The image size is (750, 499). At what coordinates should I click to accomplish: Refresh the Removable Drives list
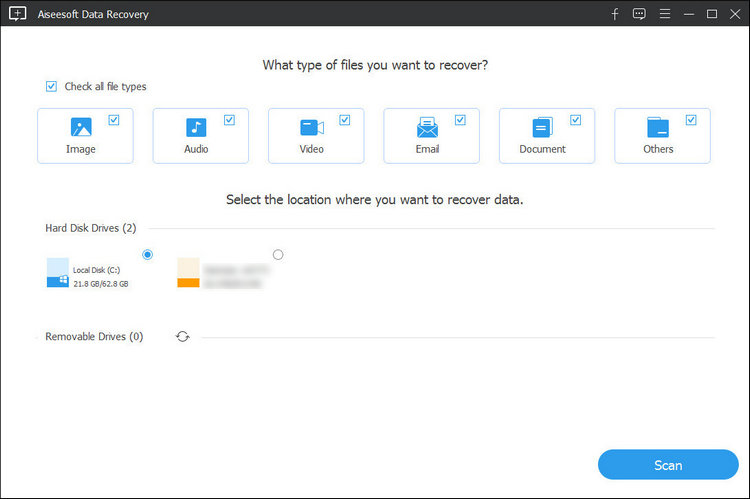(183, 337)
